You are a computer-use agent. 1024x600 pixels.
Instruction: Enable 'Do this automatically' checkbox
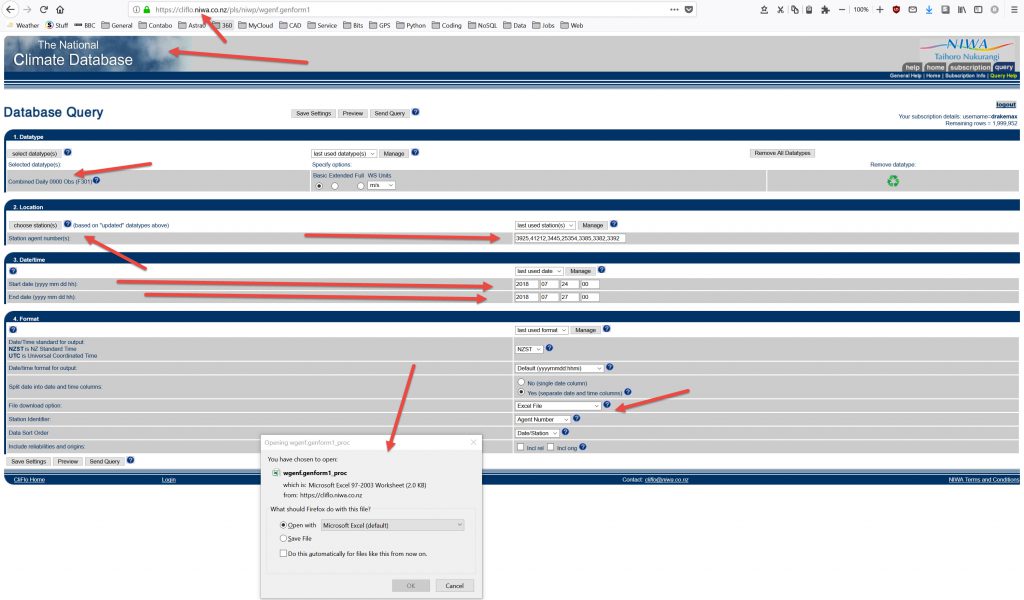click(x=285, y=552)
